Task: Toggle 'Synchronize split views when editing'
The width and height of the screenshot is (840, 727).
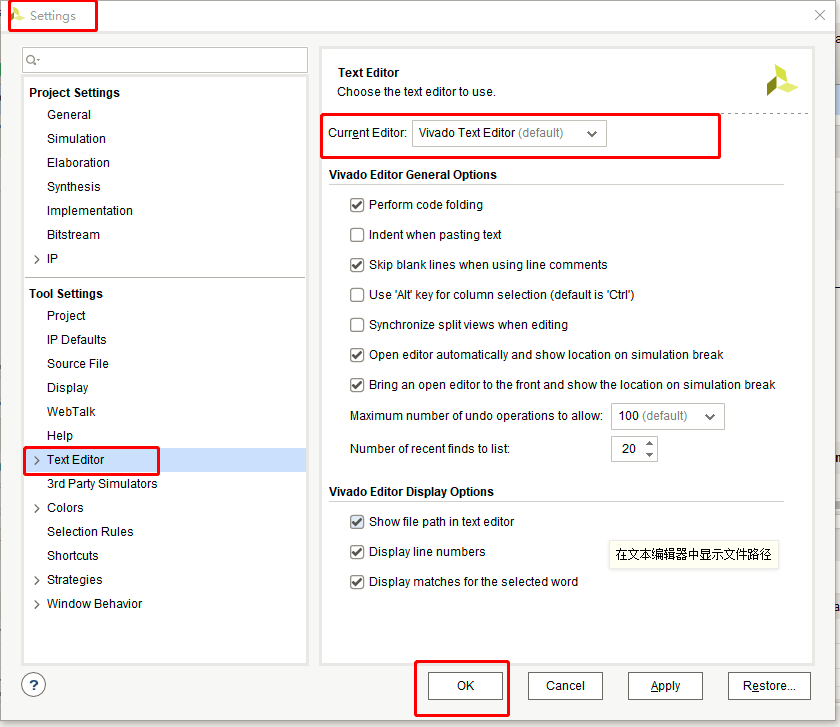Action: [357, 325]
